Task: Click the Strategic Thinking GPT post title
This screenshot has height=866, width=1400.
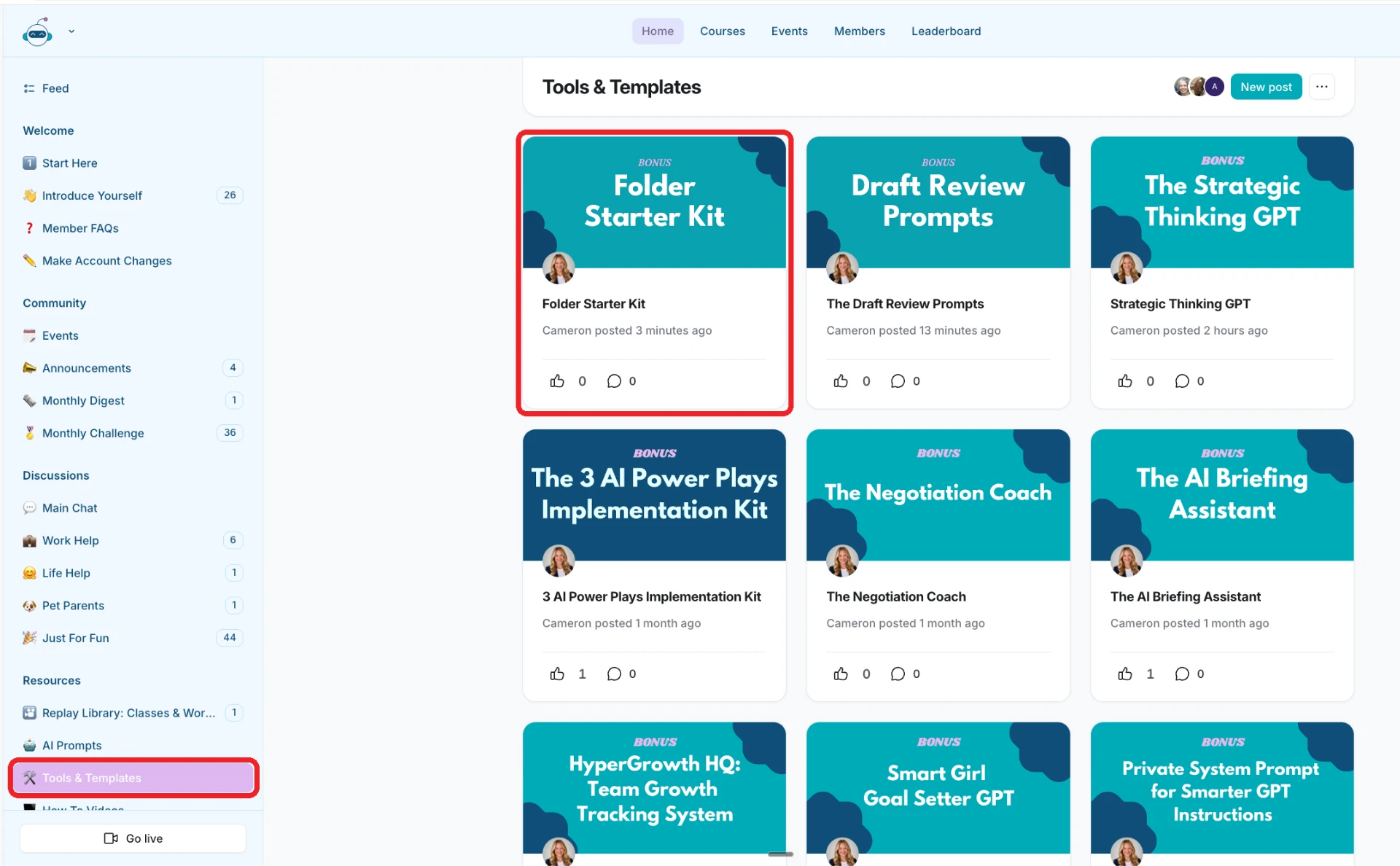Action: point(1180,304)
